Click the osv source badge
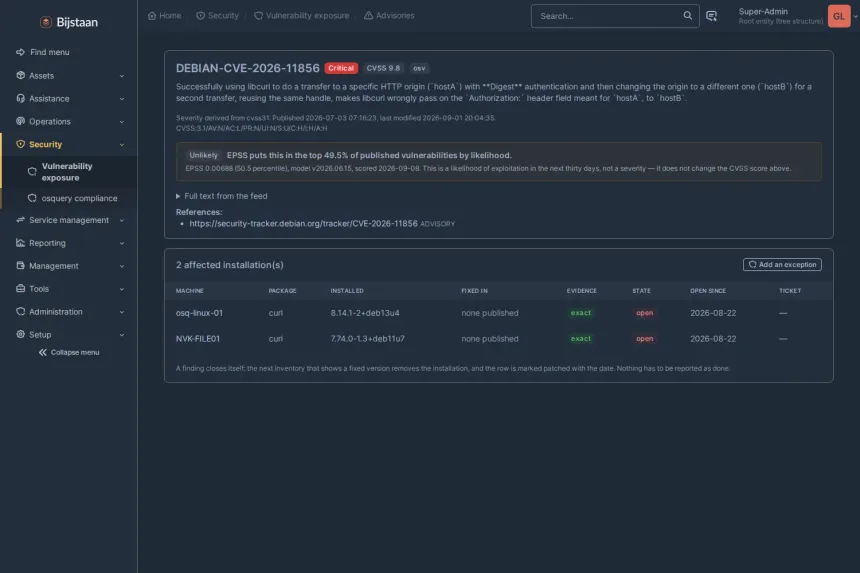This screenshot has height=573, width=860. [419, 68]
